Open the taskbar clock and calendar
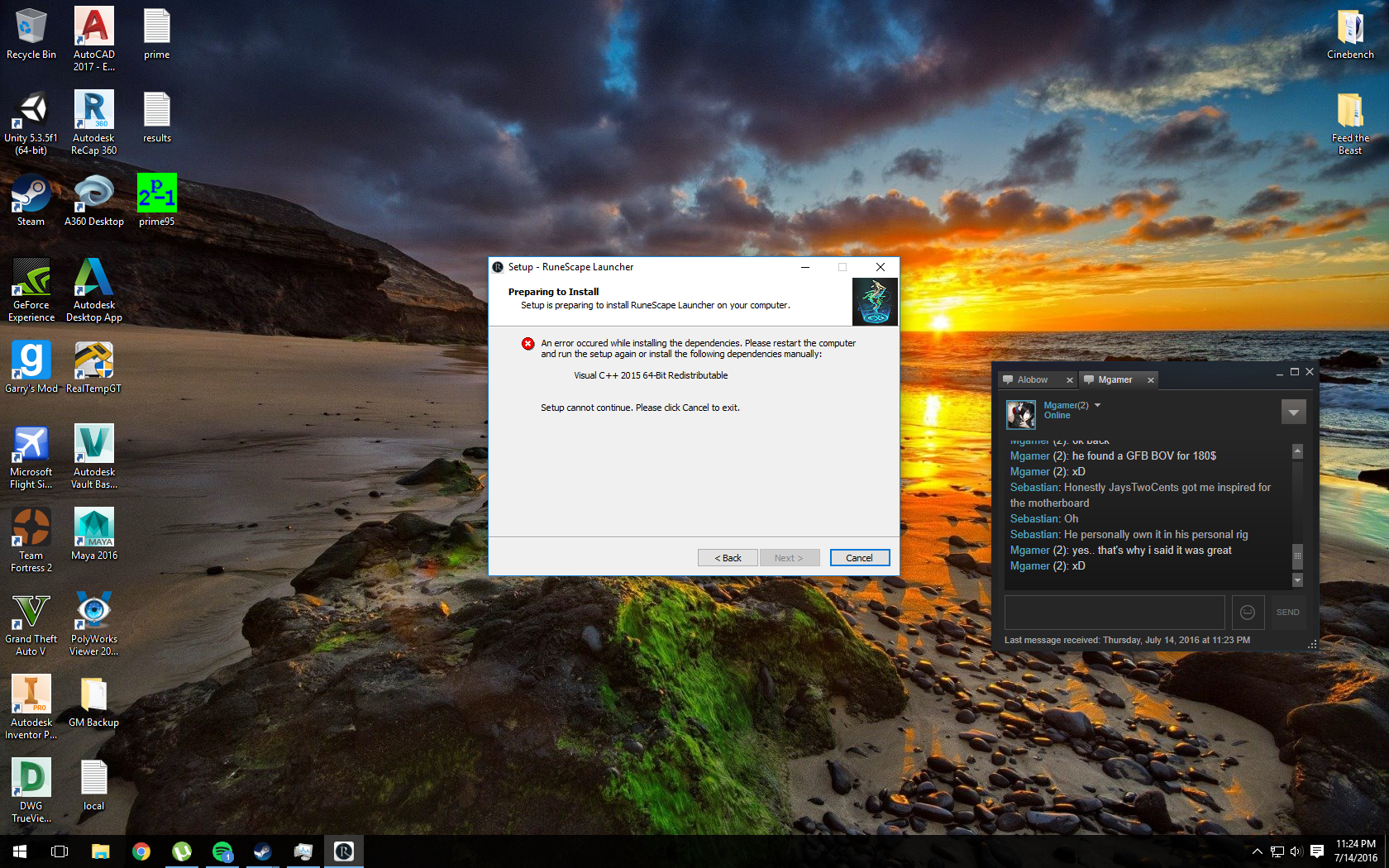Viewport: 1389px width, 868px height. click(x=1356, y=851)
